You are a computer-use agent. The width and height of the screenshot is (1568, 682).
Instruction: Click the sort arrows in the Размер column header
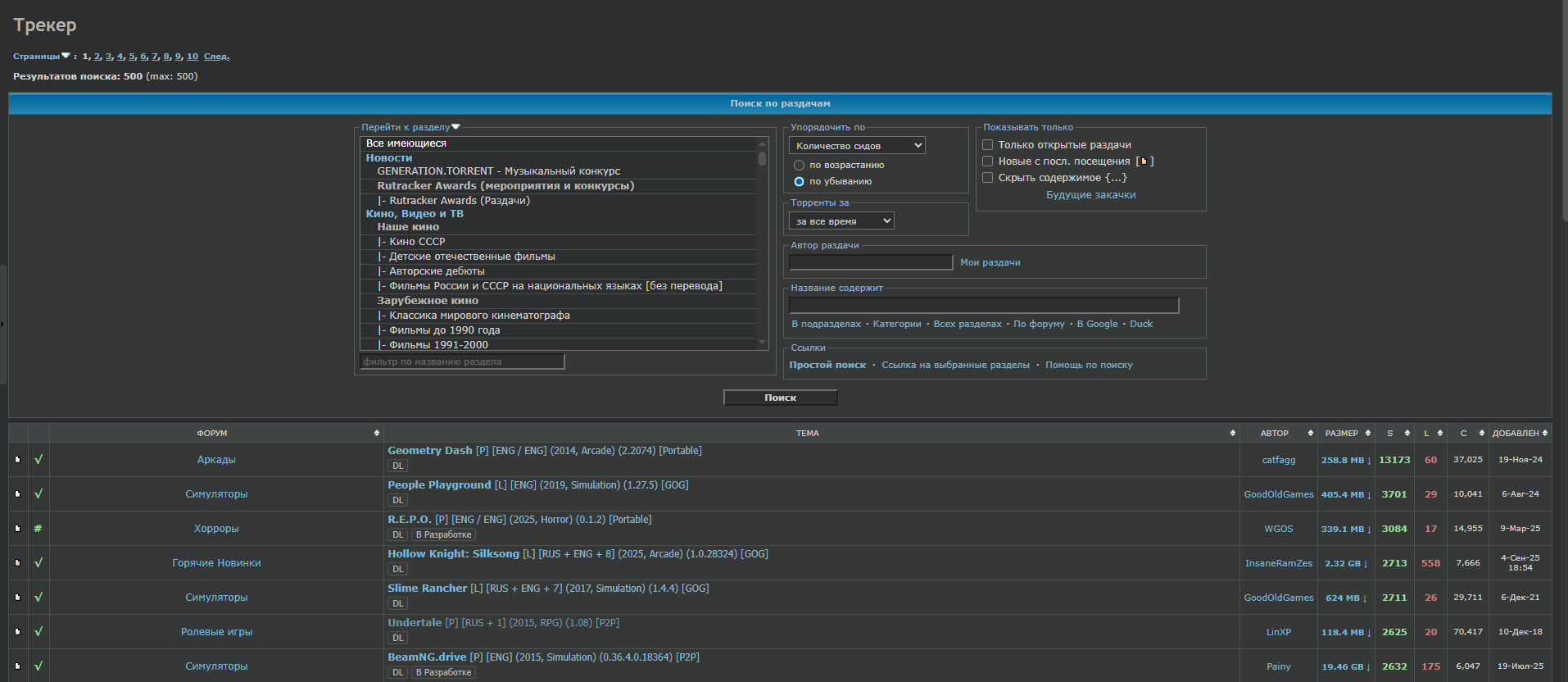[1367, 433]
